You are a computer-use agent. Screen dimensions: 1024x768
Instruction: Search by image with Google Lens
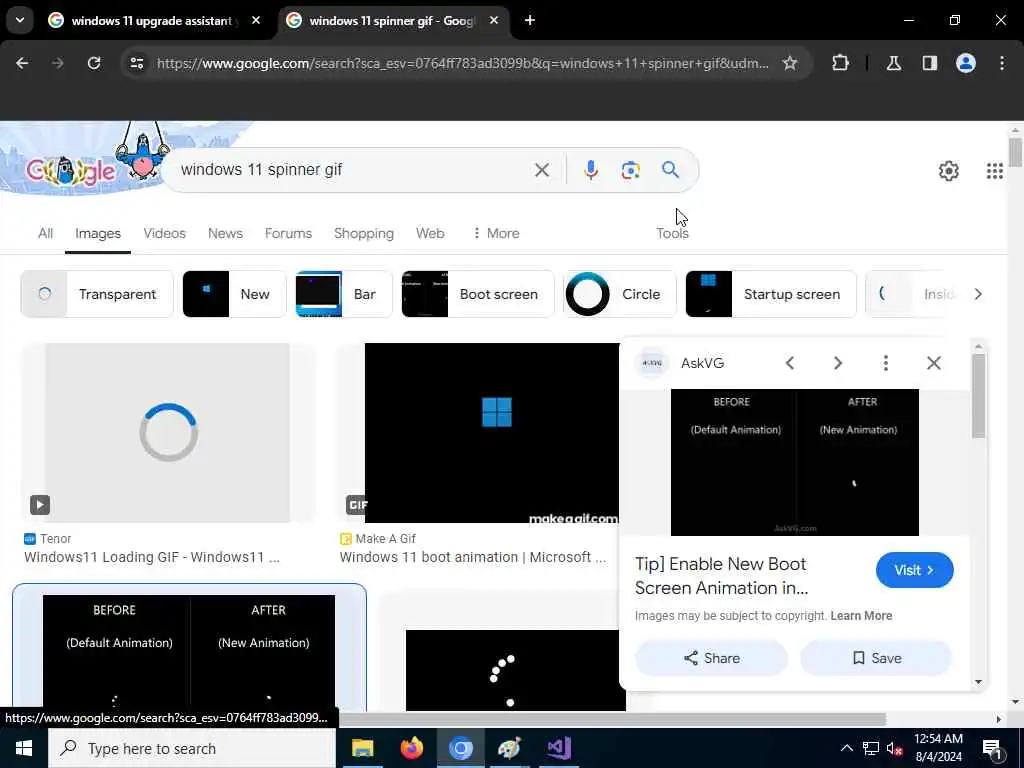click(x=630, y=170)
